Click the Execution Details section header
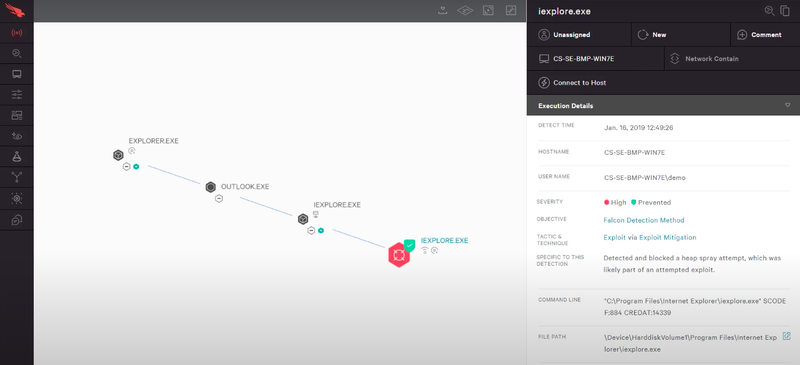800x365 pixels. tap(663, 106)
